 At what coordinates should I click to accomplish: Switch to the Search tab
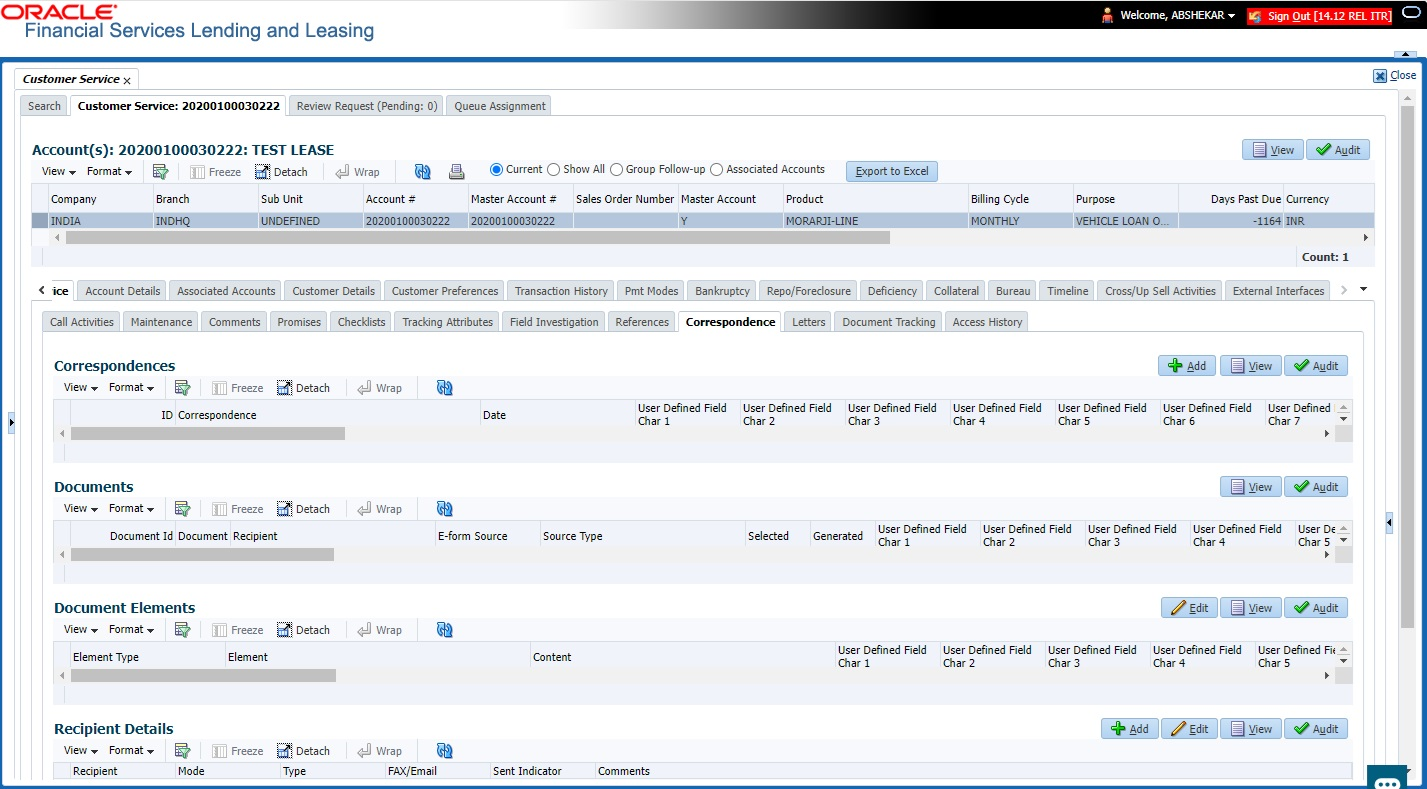(44, 106)
